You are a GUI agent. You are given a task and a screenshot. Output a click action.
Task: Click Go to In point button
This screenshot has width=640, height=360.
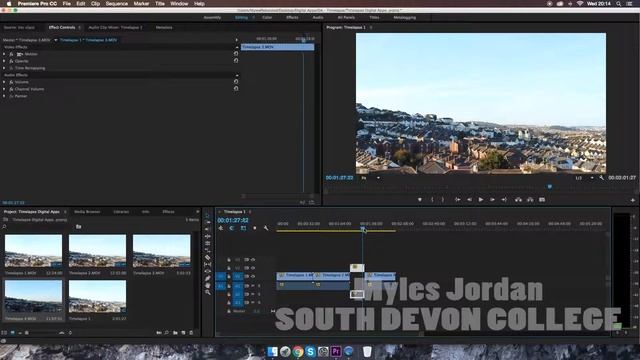click(x=458, y=200)
